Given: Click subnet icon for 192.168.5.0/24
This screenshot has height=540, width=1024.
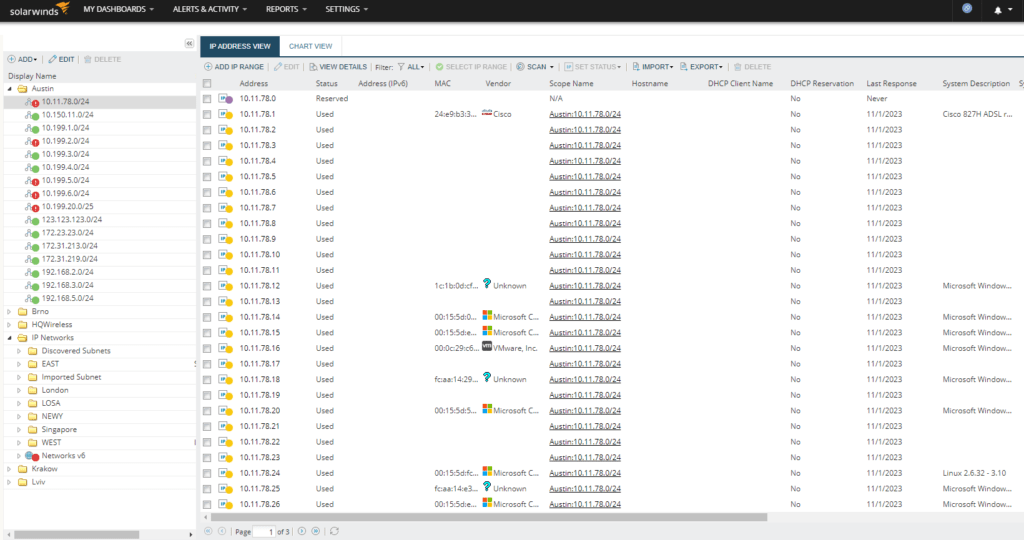Looking at the screenshot, I should [32, 298].
